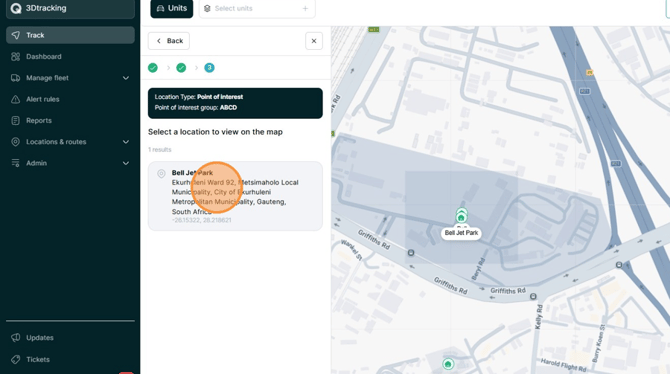Click the Manage fleet truck icon
The image size is (670, 374).
pyautogui.click(x=15, y=78)
